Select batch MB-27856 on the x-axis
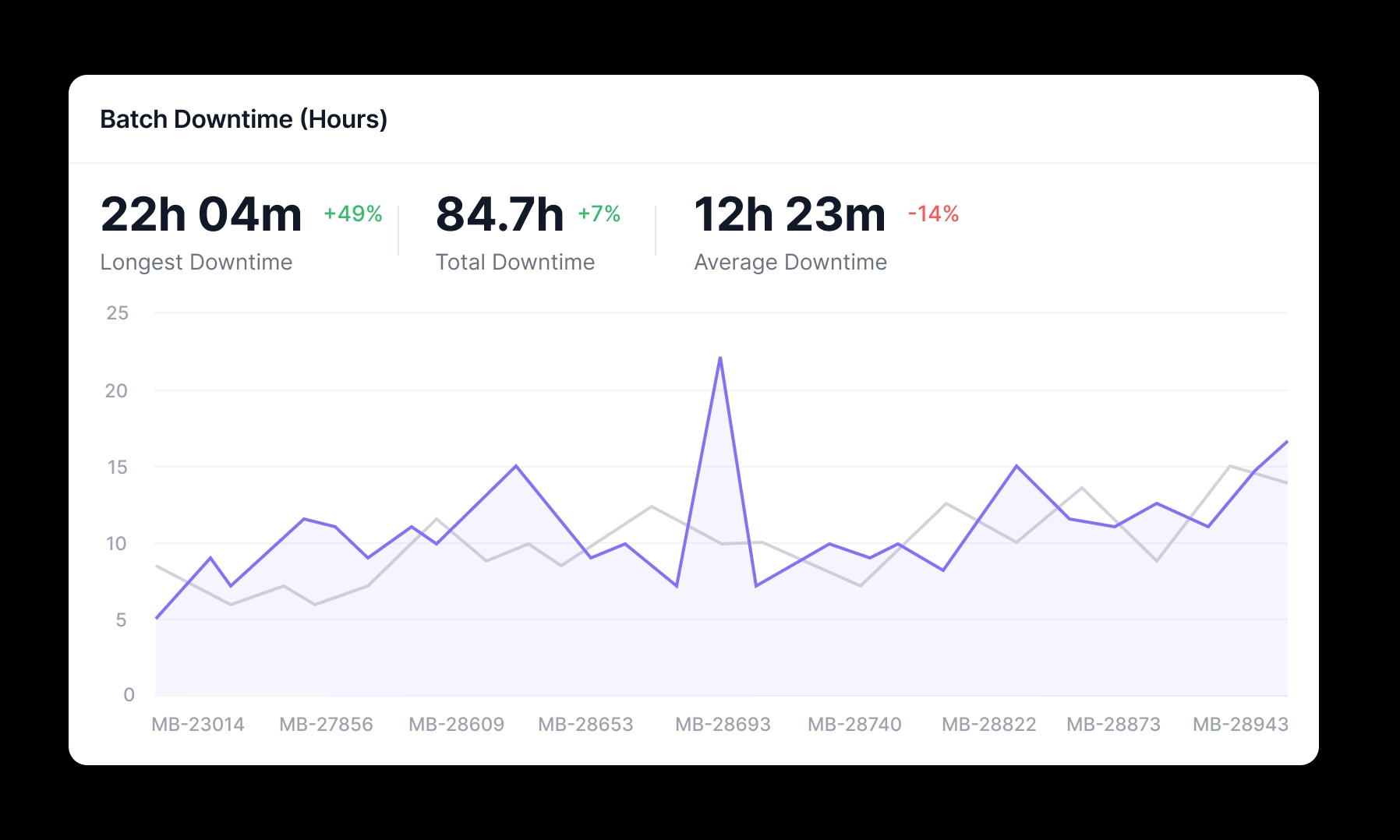 pyautogui.click(x=326, y=725)
